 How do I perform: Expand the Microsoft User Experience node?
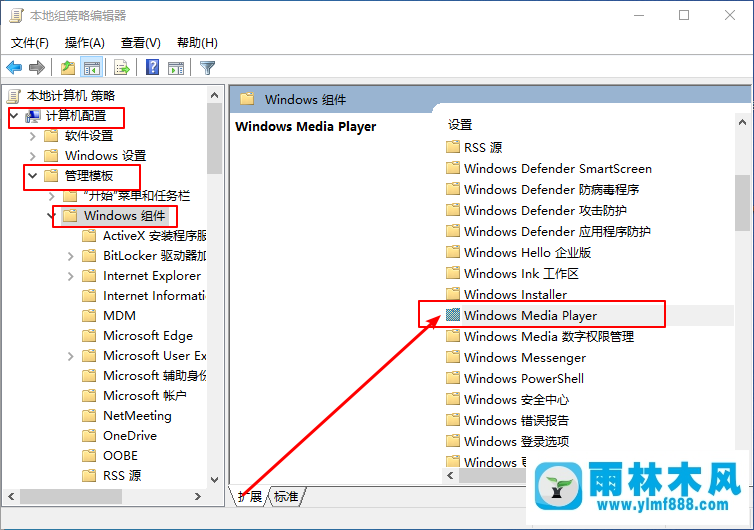point(71,356)
